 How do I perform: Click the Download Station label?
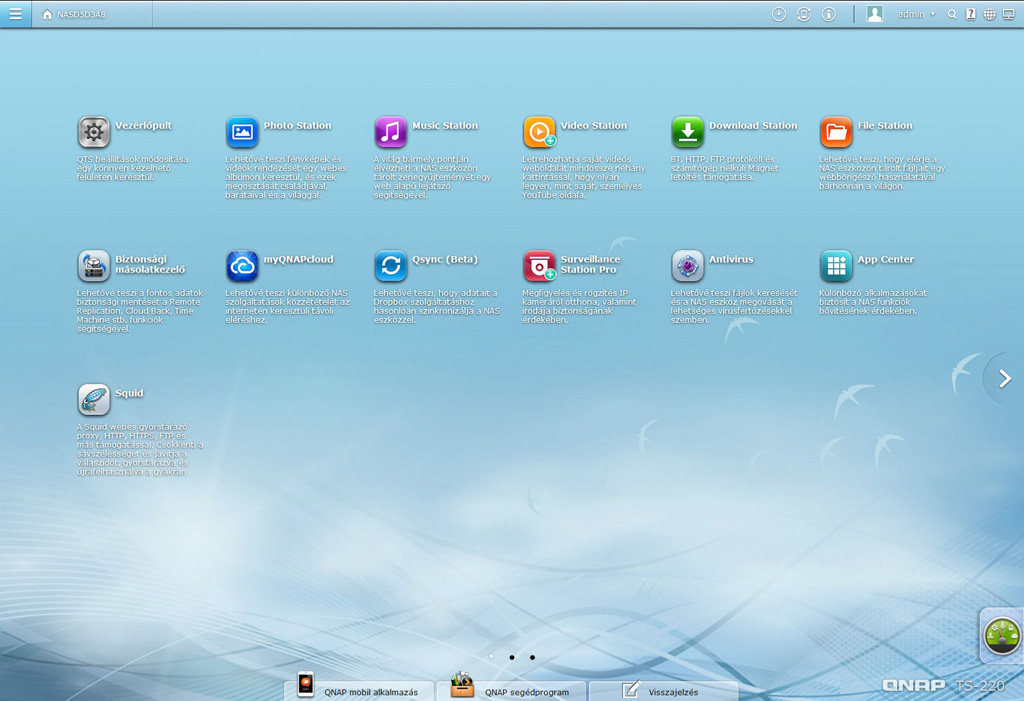(x=753, y=125)
